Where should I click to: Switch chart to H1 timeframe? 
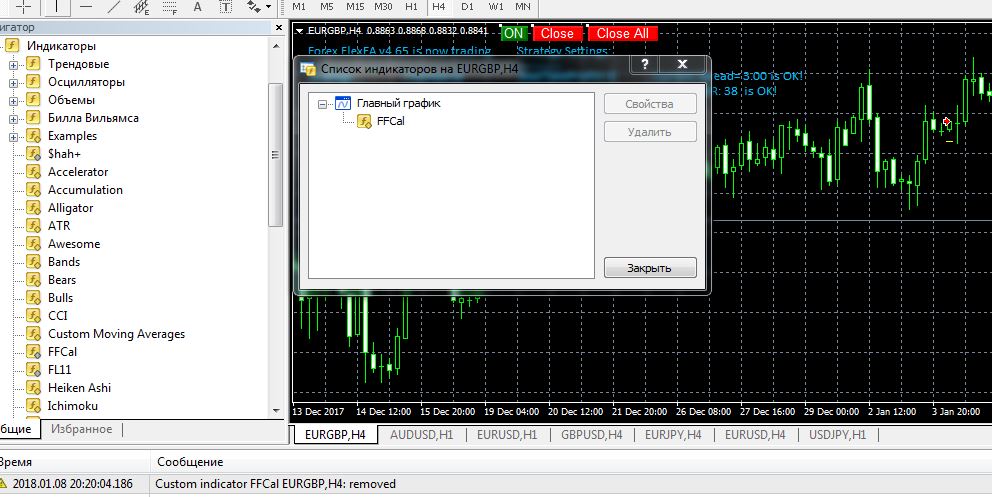click(411, 6)
